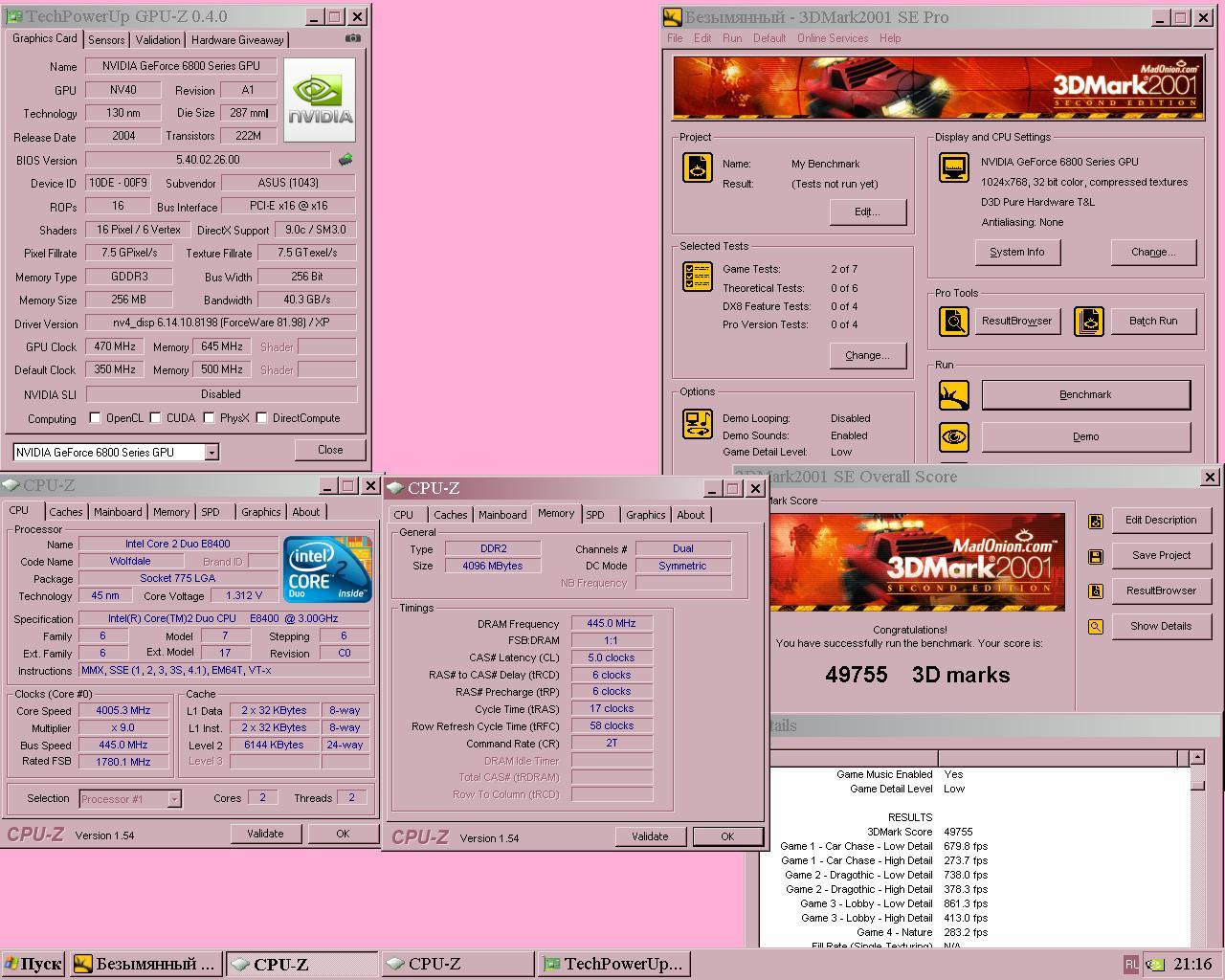Click the Intel Core 2 Duo logo
This screenshot has width=1225, height=980.
(326, 569)
